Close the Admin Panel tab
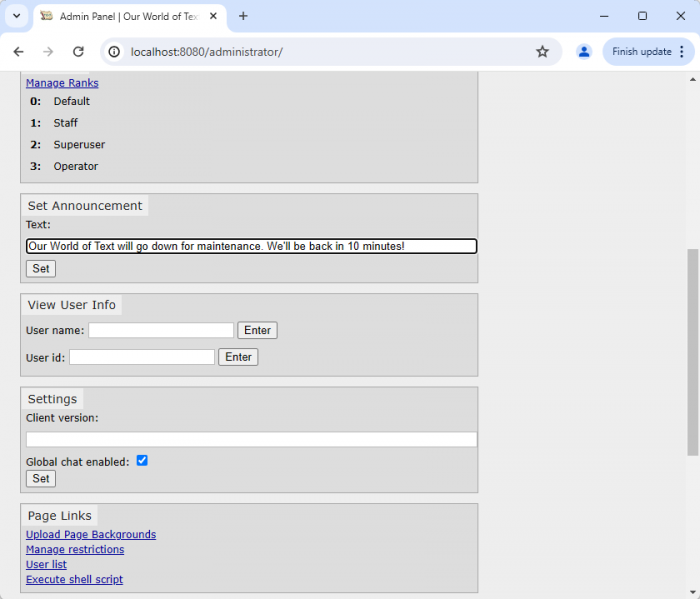This screenshot has width=700, height=599. click(x=214, y=16)
